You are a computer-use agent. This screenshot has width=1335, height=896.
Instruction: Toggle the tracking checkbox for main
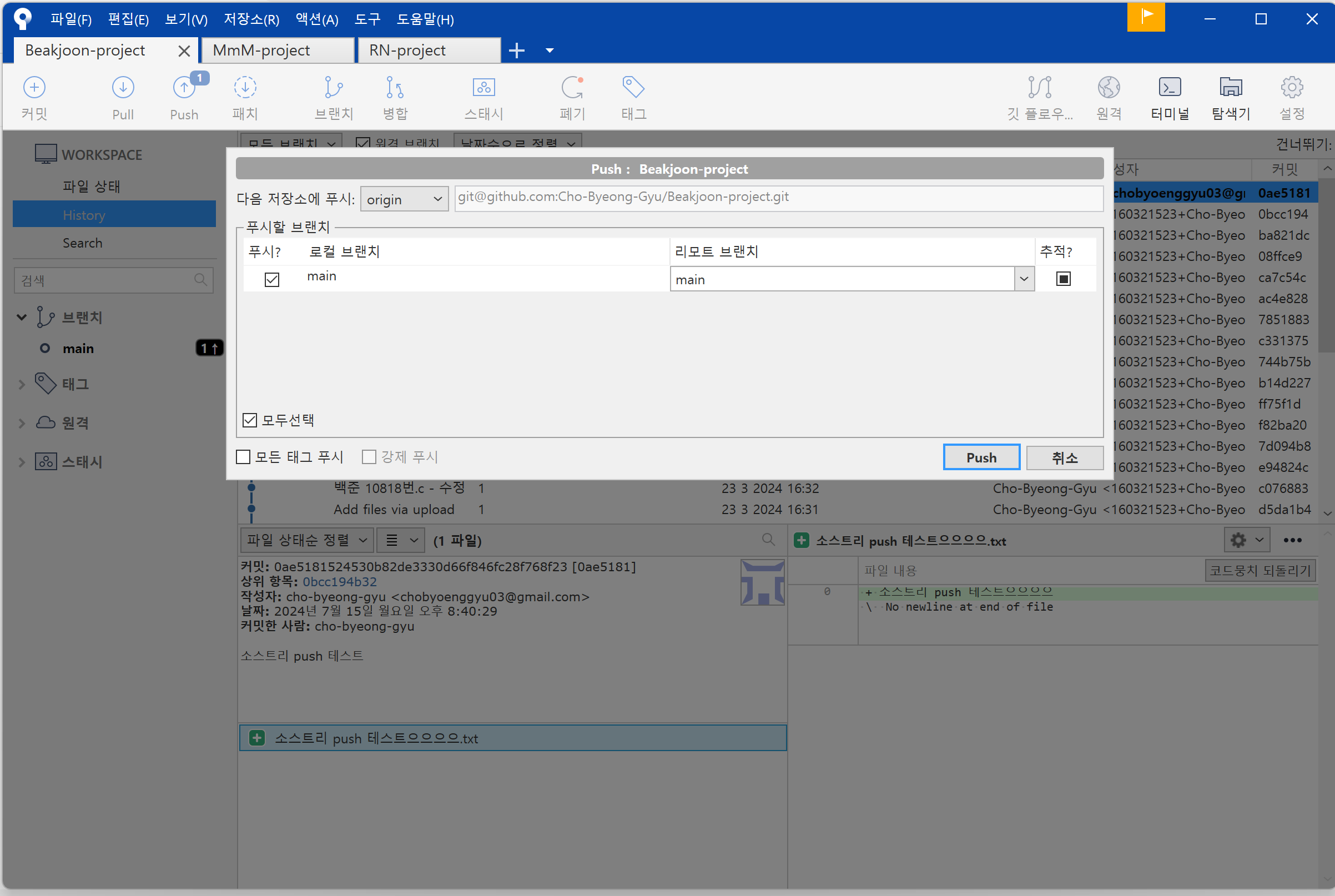pos(1063,279)
